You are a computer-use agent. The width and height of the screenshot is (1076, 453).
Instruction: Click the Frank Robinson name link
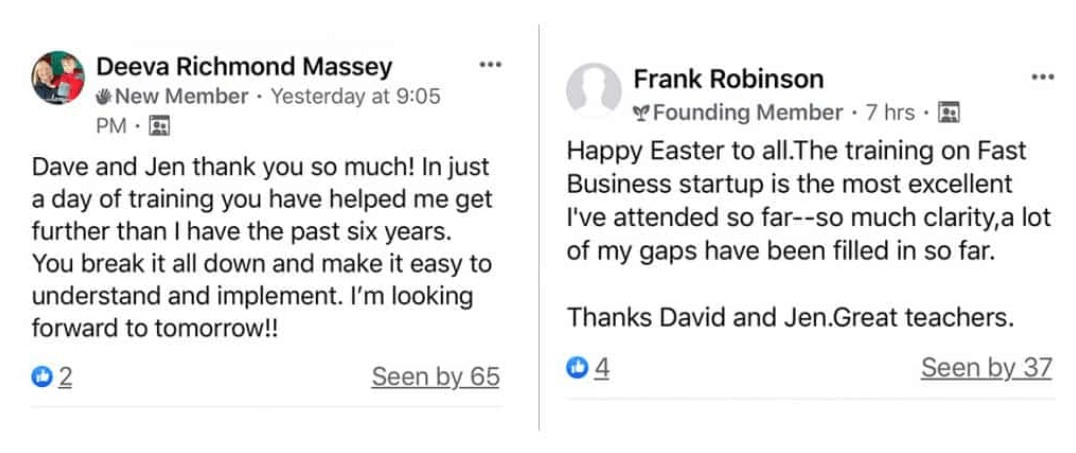coord(728,79)
